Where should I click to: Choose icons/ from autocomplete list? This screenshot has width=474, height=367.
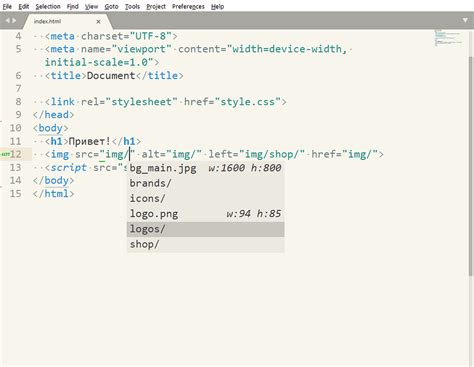tap(205, 199)
